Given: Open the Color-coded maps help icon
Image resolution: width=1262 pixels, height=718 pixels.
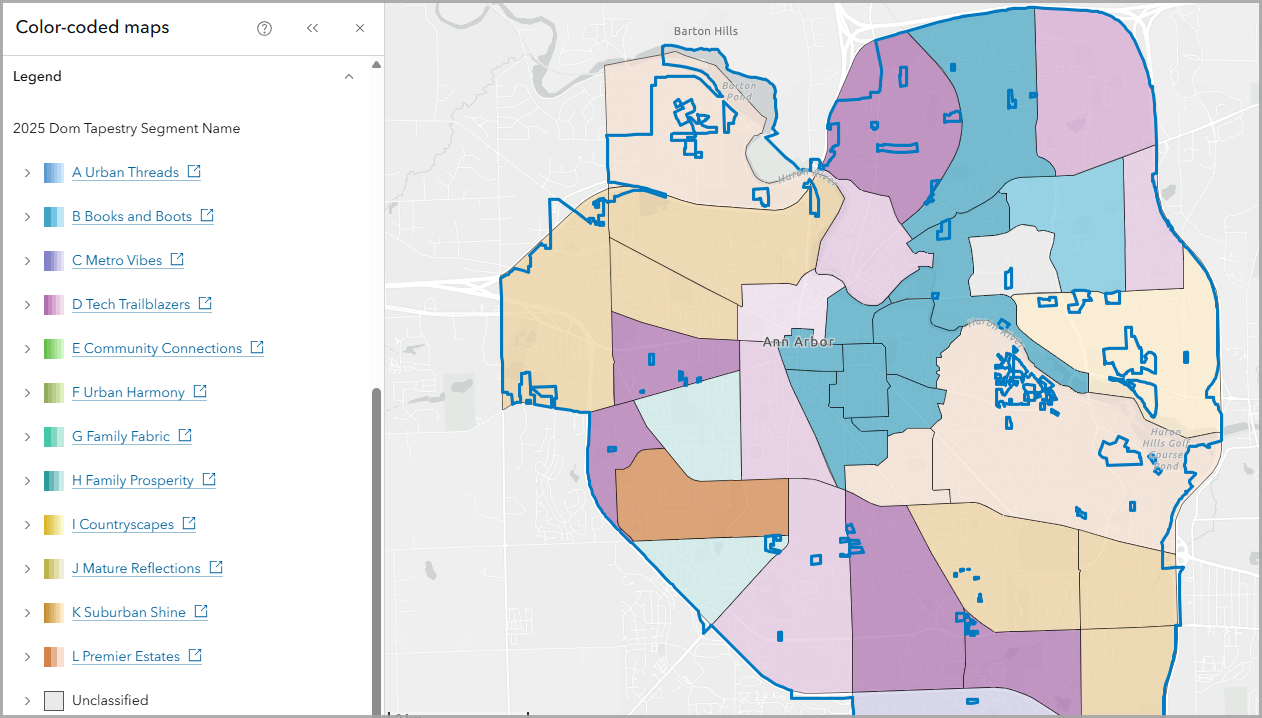Looking at the screenshot, I should coord(263,28).
